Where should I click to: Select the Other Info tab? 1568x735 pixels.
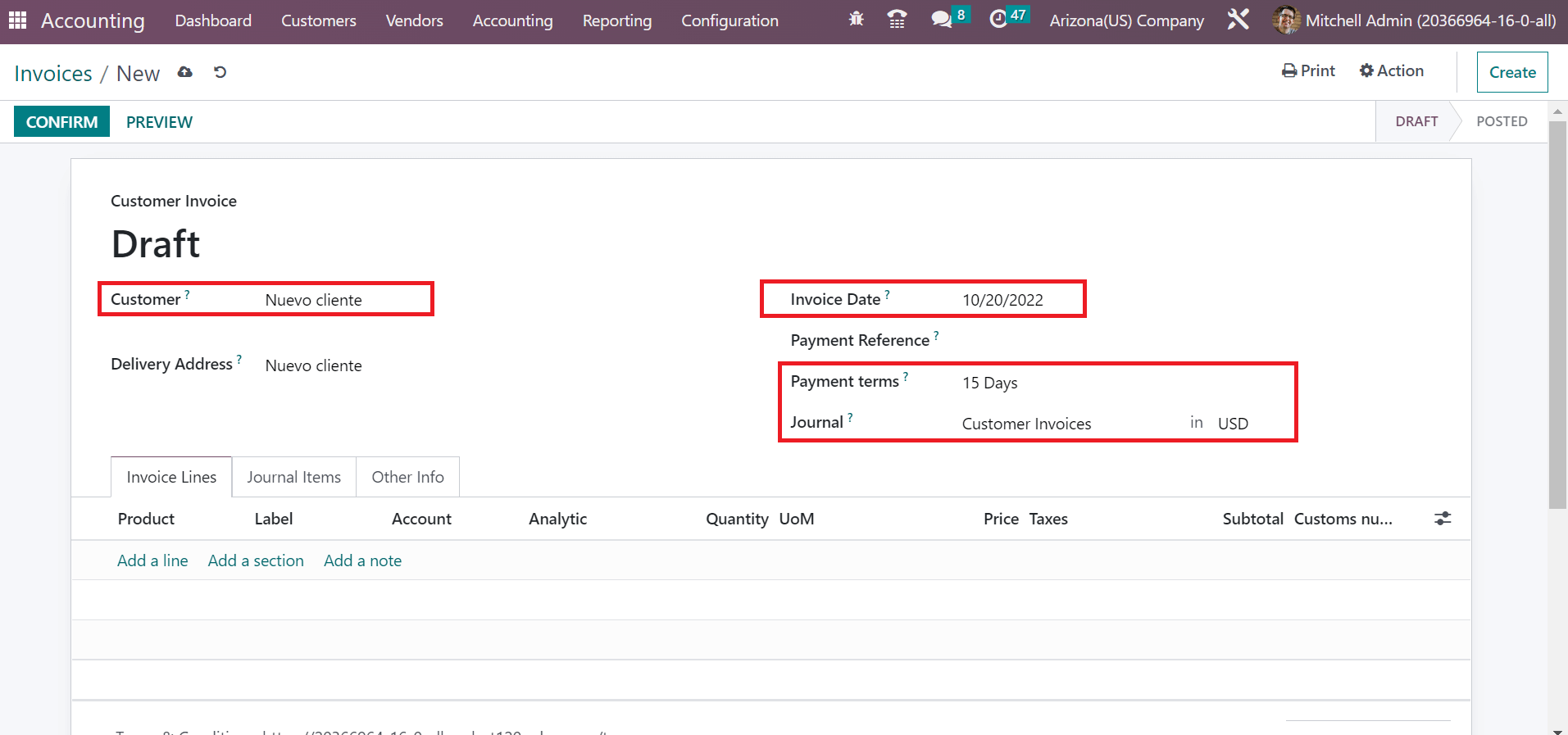[408, 477]
